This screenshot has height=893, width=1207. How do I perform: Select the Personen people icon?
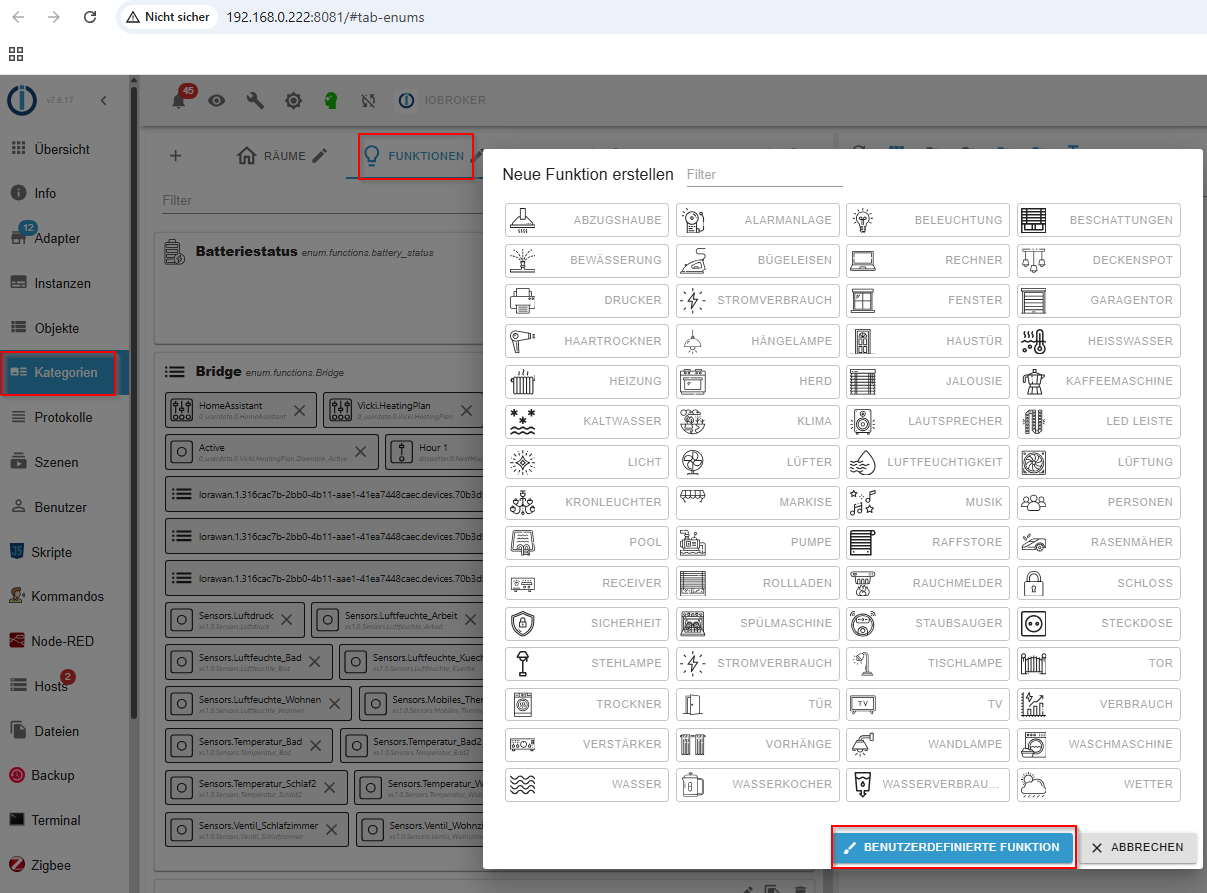pos(1033,502)
